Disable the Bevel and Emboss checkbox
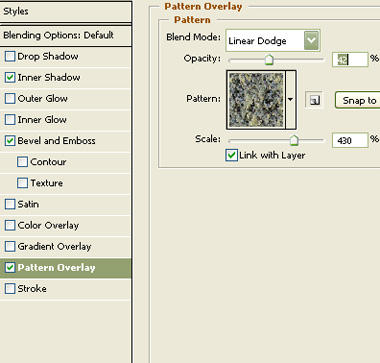The height and width of the screenshot is (363, 380). (10, 141)
